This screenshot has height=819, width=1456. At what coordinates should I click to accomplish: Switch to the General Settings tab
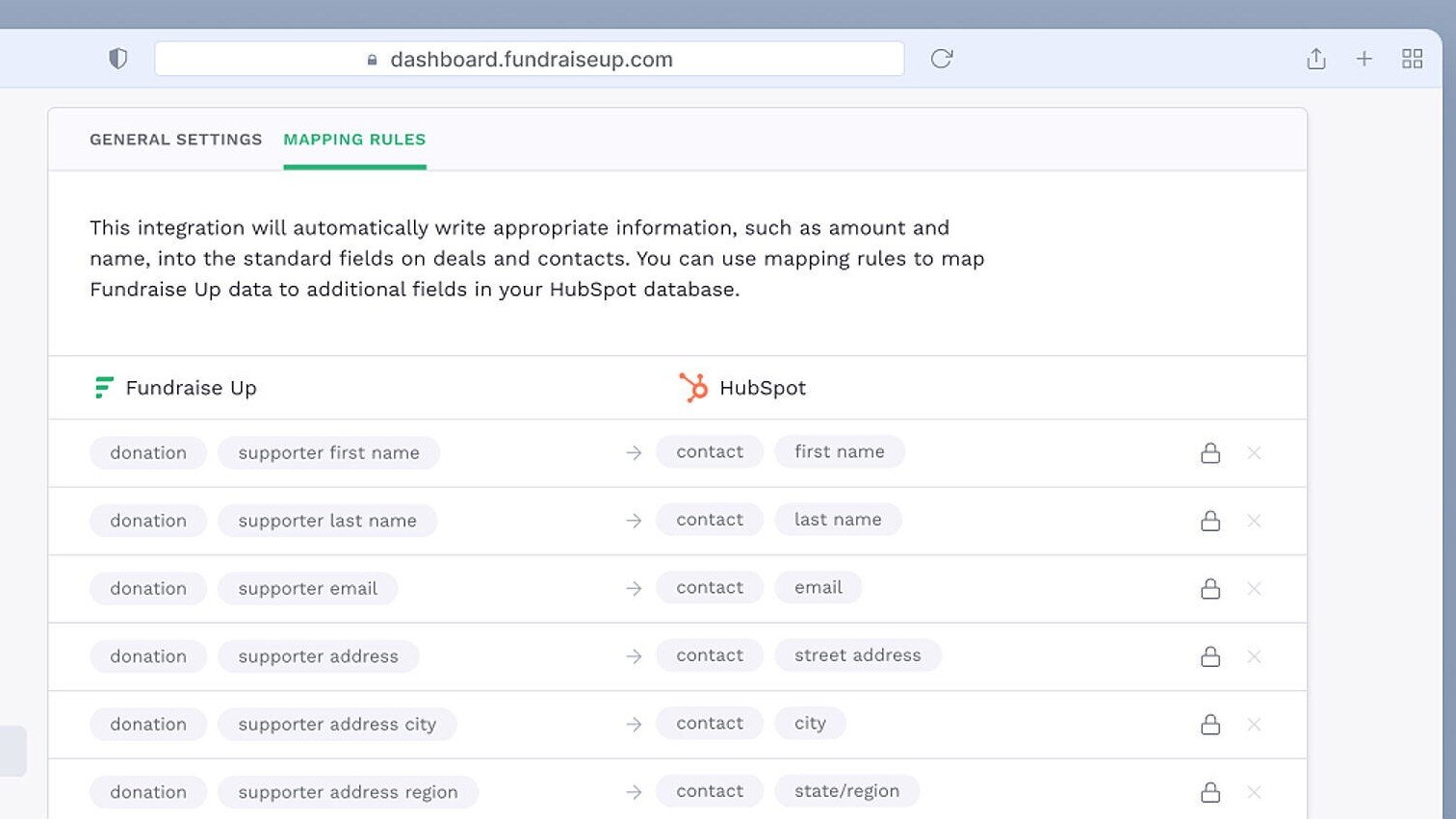click(x=175, y=140)
